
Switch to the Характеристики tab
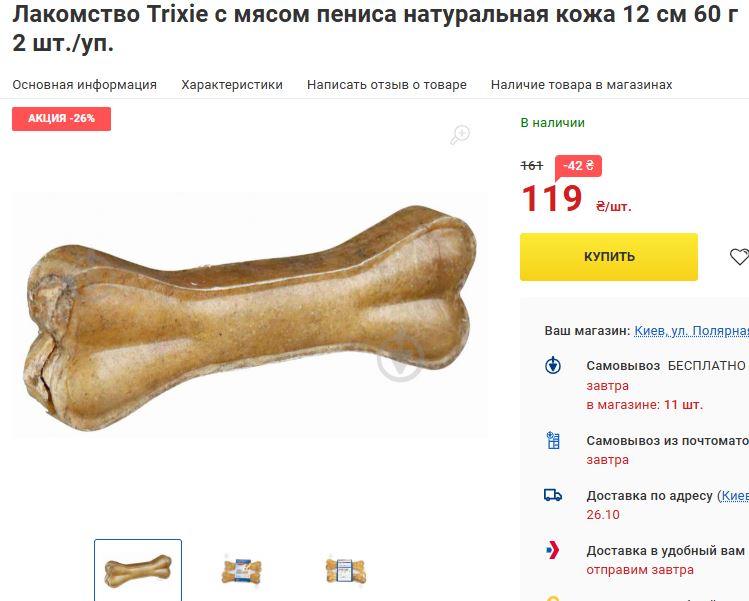tap(232, 85)
